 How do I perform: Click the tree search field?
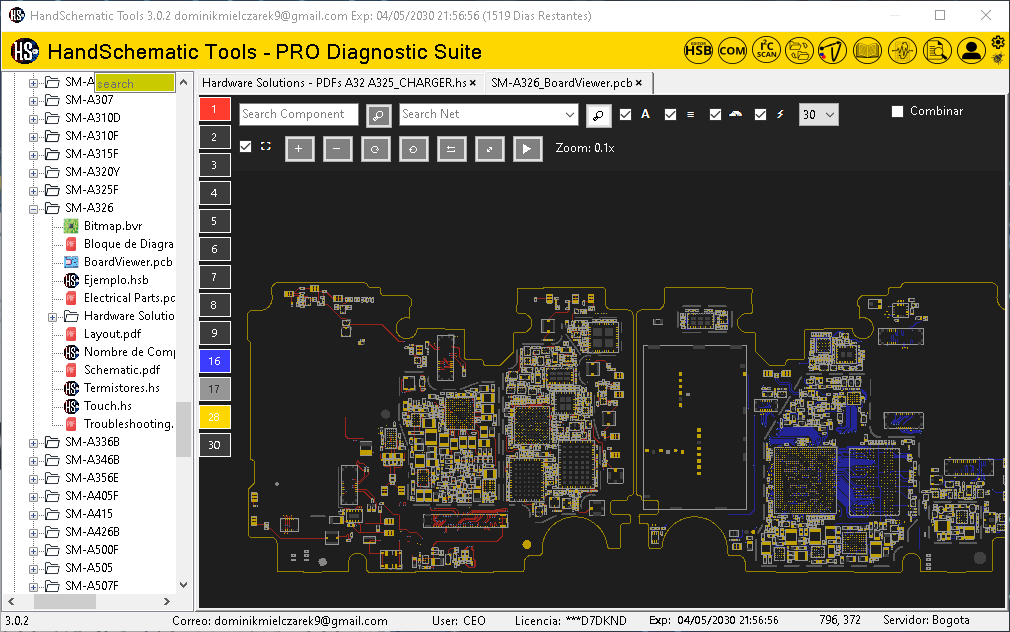[x=135, y=83]
